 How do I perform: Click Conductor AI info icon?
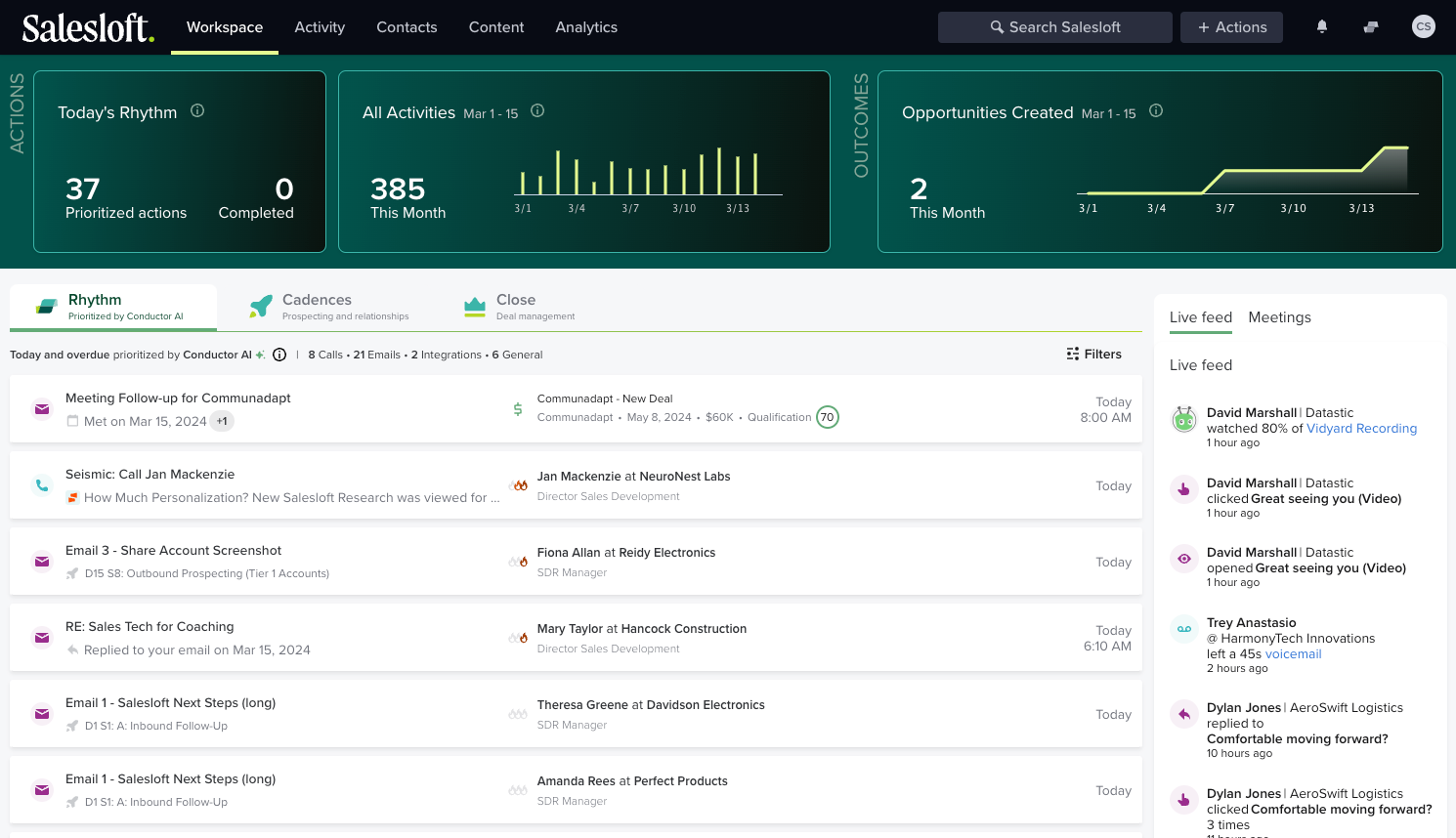279,355
